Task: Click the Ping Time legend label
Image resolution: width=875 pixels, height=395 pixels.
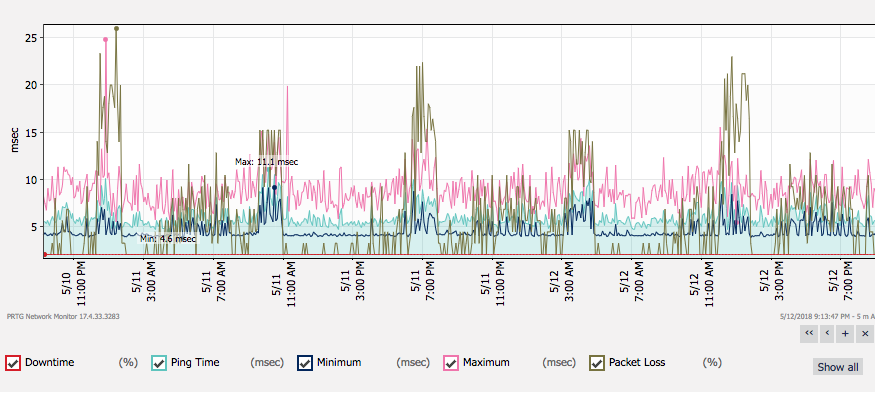Action: pos(195,363)
